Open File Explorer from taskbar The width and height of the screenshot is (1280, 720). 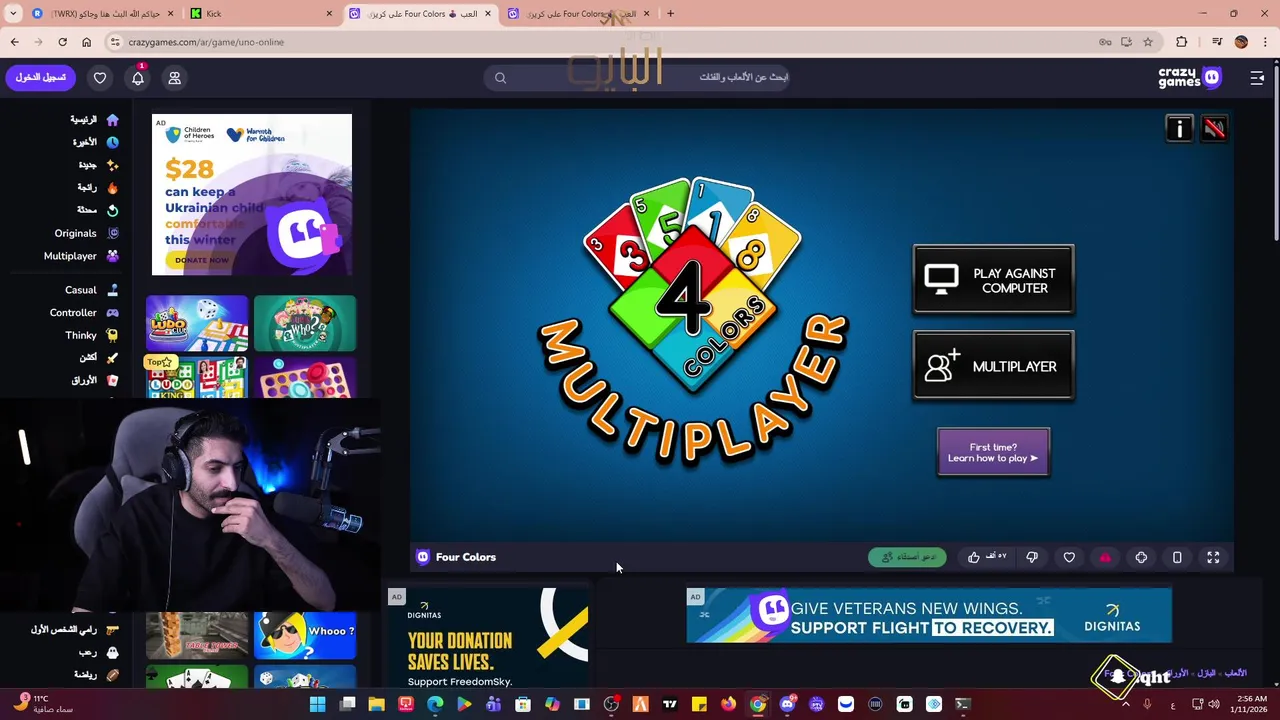[376, 704]
